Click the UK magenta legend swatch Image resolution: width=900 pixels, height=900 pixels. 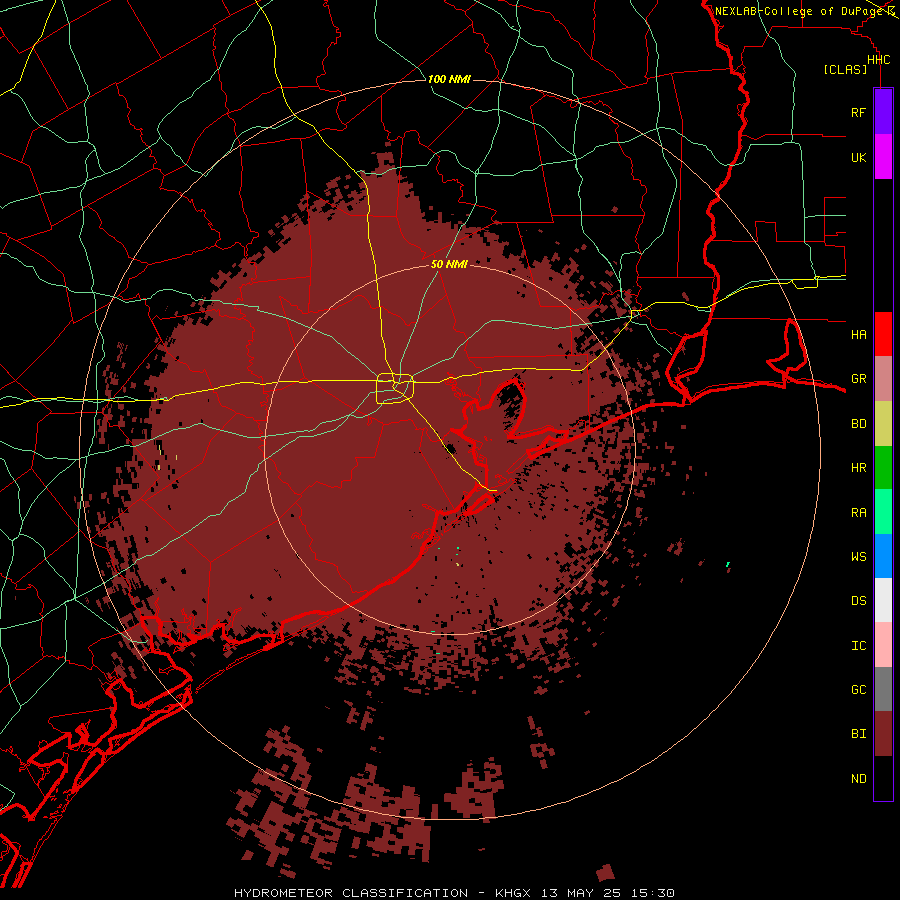pos(883,157)
